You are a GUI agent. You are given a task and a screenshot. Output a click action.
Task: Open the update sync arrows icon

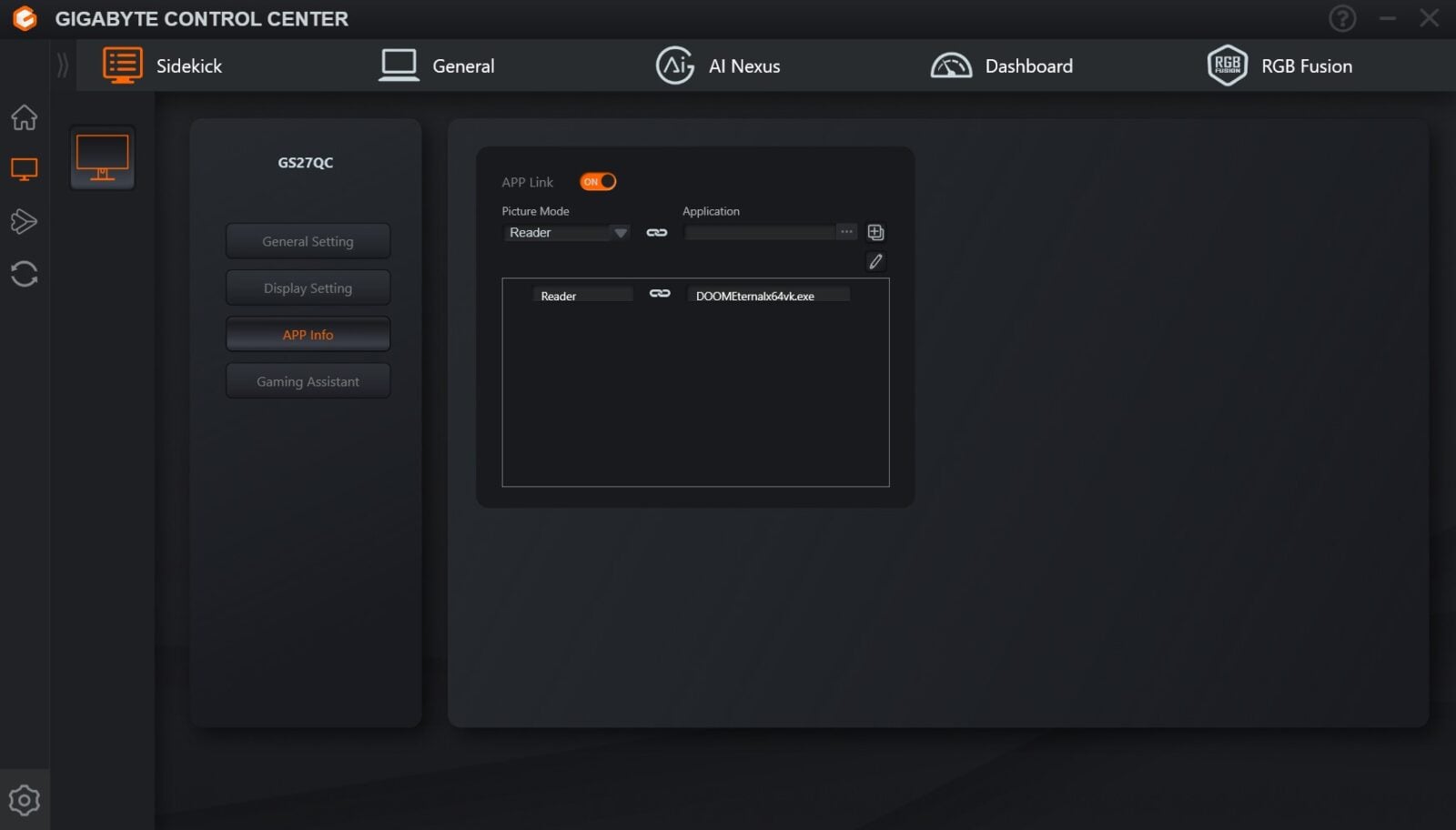[25, 274]
